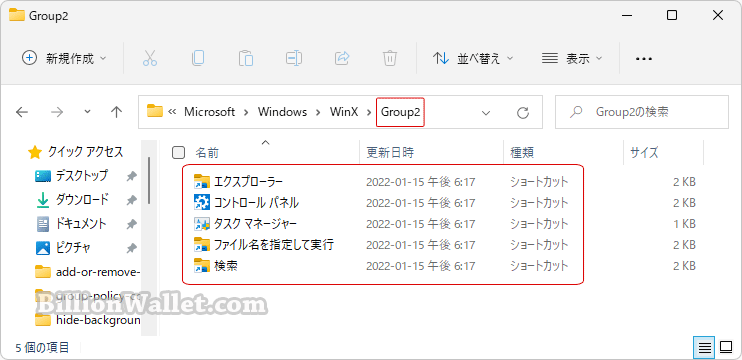Refresh the Group2 folder view
This screenshot has height=360, width=742.
(x=522, y=113)
